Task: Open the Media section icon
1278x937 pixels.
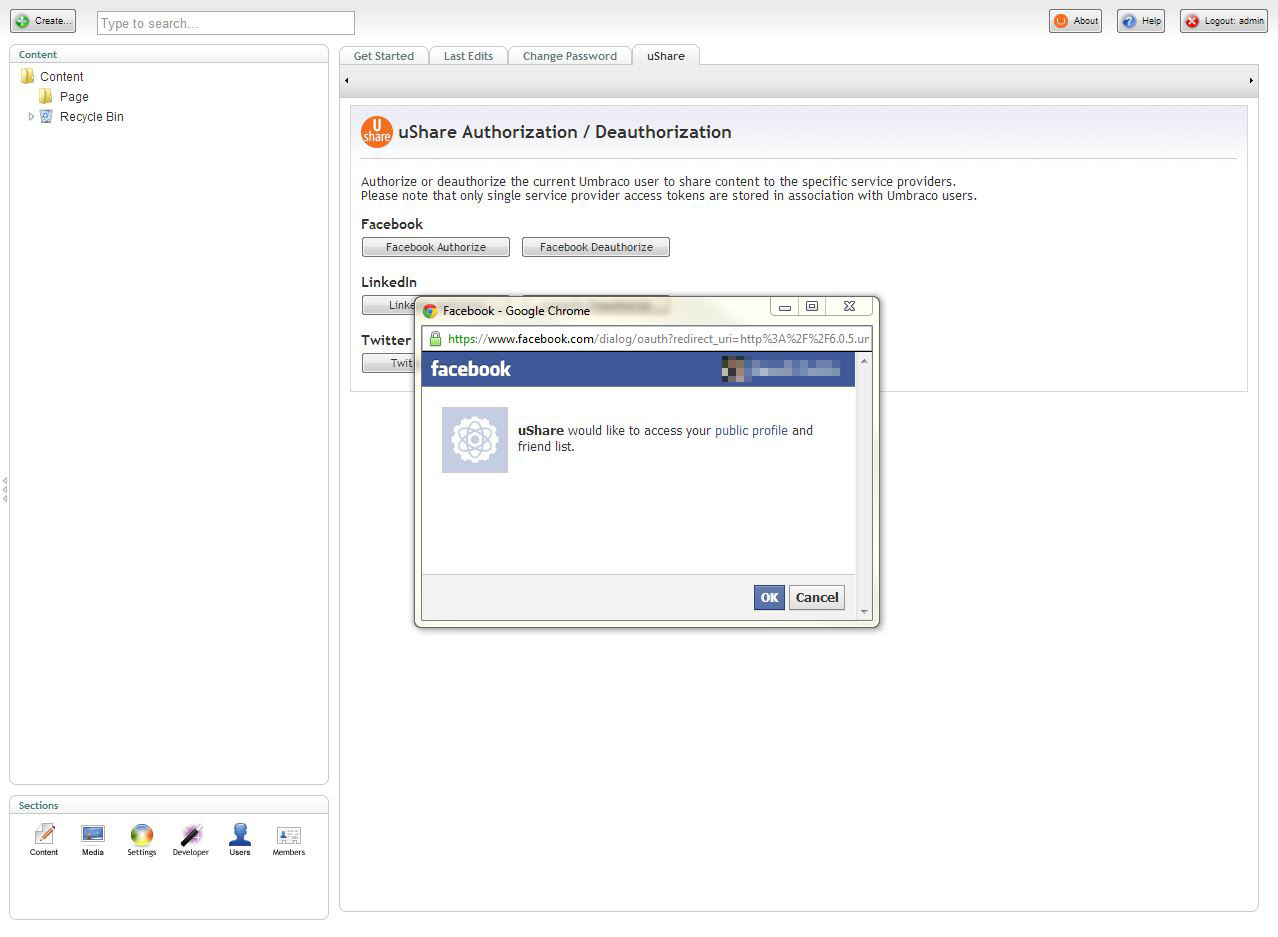Action: click(x=93, y=840)
